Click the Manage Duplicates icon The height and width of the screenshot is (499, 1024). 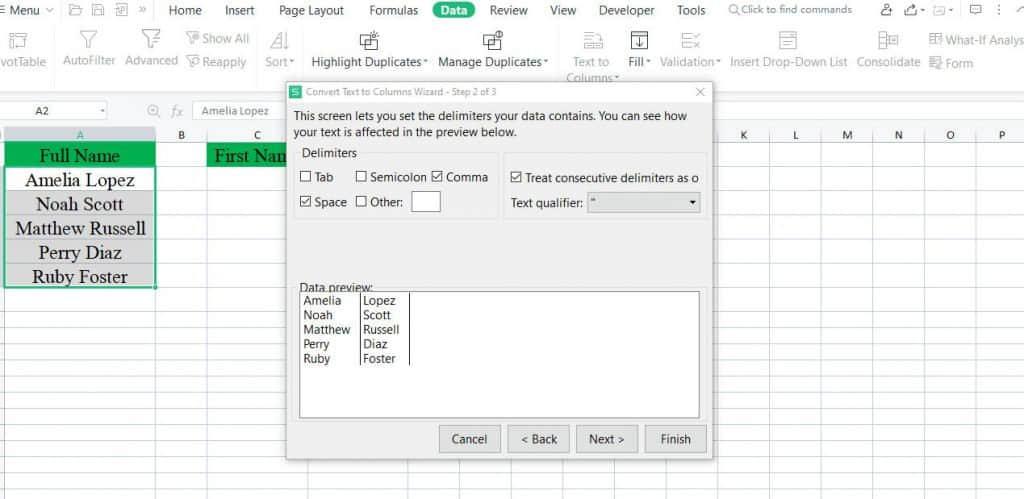[492, 40]
